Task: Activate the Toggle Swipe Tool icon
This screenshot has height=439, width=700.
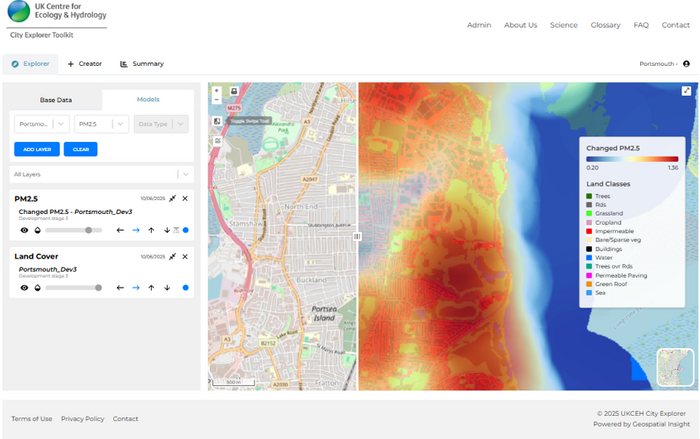Action: click(x=216, y=121)
